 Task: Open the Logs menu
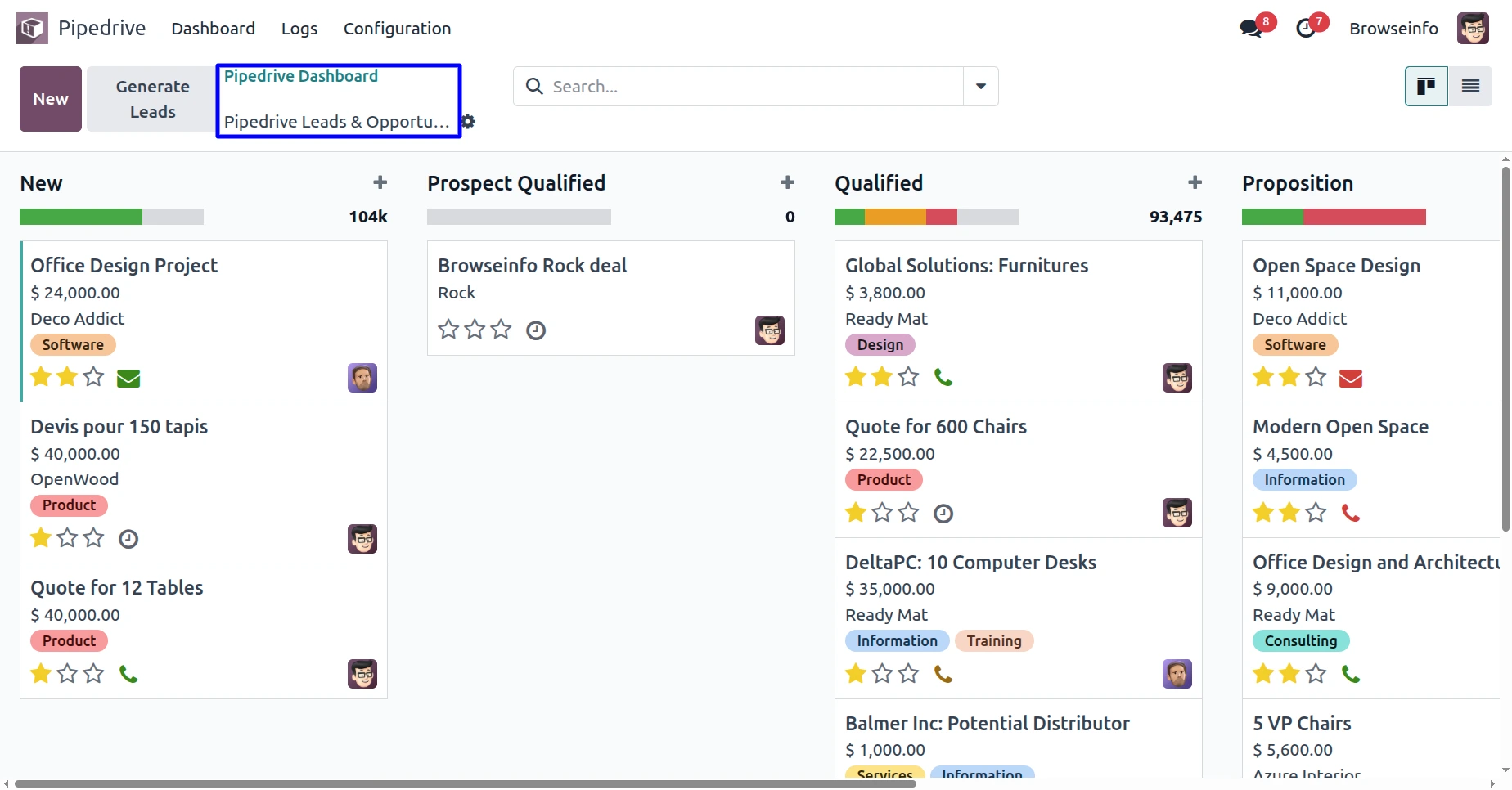tap(299, 29)
